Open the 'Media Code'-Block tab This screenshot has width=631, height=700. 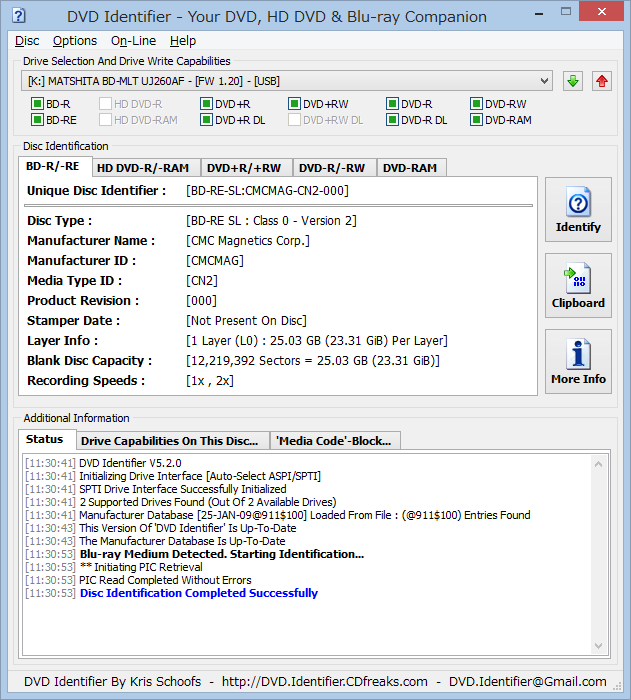point(336,440)
